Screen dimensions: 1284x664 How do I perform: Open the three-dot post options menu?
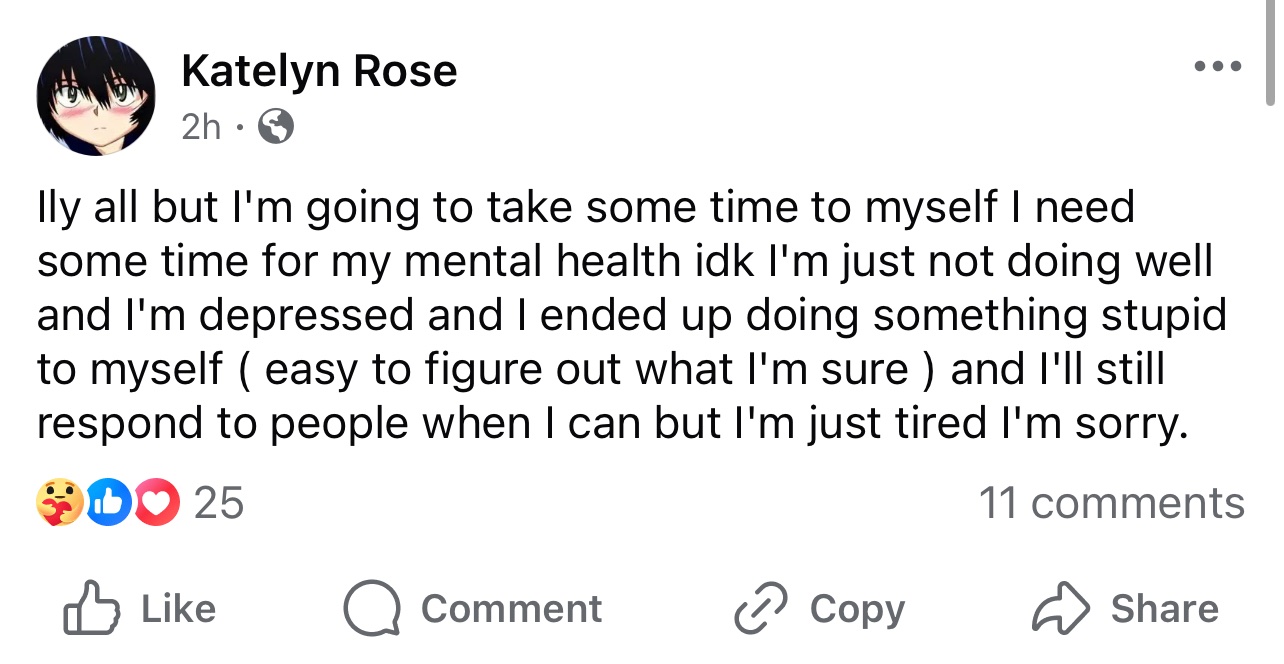pos(1218,67)
